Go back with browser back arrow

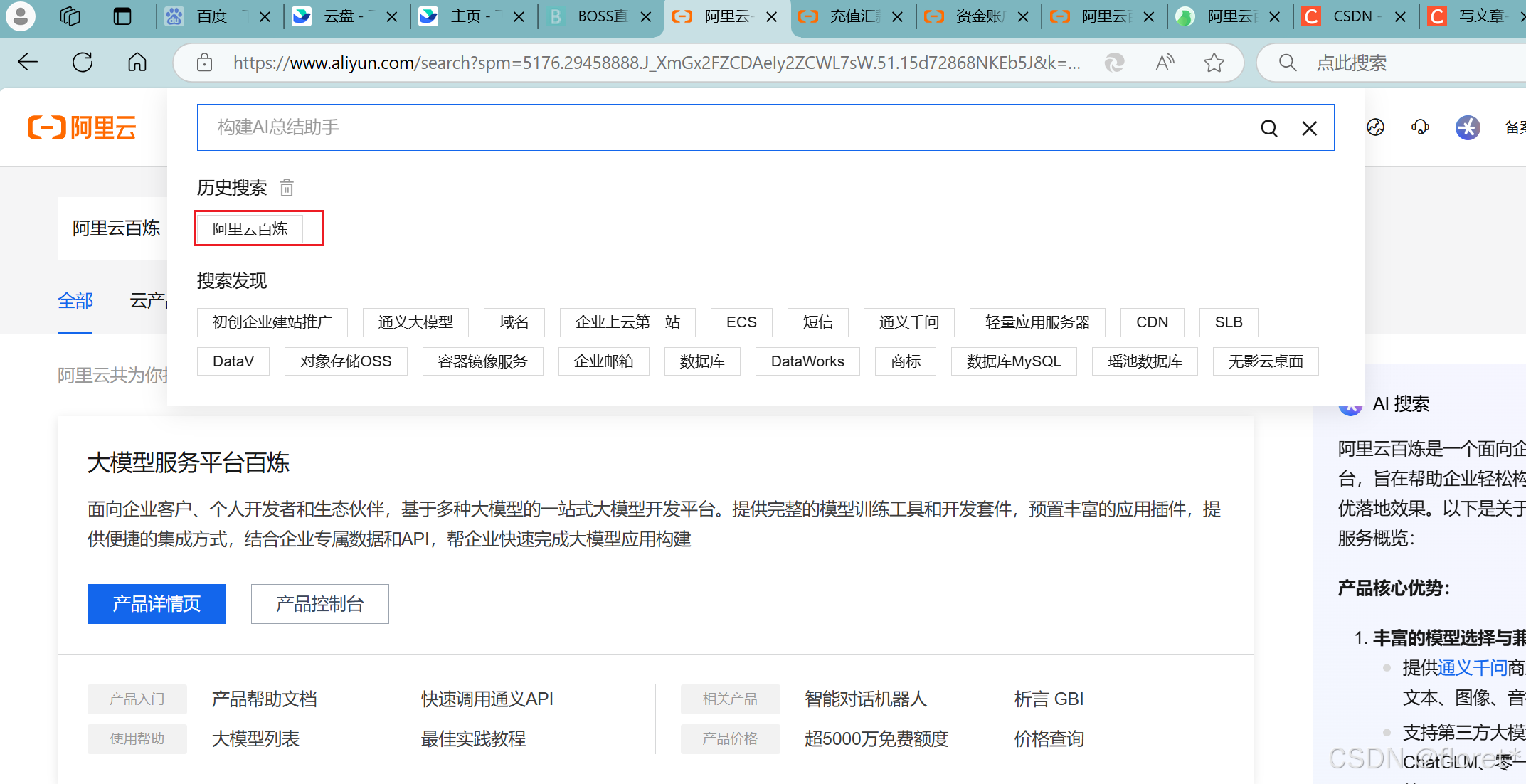click(28, 63)
